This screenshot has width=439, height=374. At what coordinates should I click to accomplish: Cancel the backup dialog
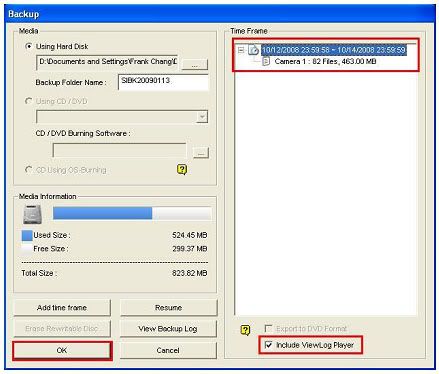click(x=168, y=350)
